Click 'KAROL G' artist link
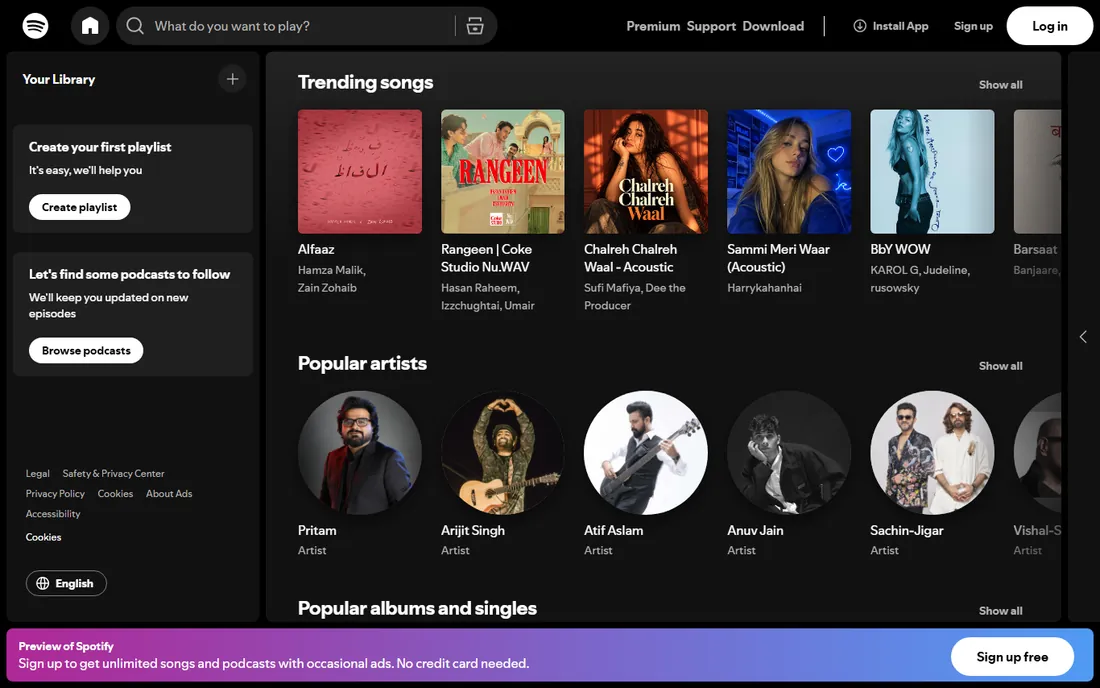The image size is (1100, 688). pos(894,270)
